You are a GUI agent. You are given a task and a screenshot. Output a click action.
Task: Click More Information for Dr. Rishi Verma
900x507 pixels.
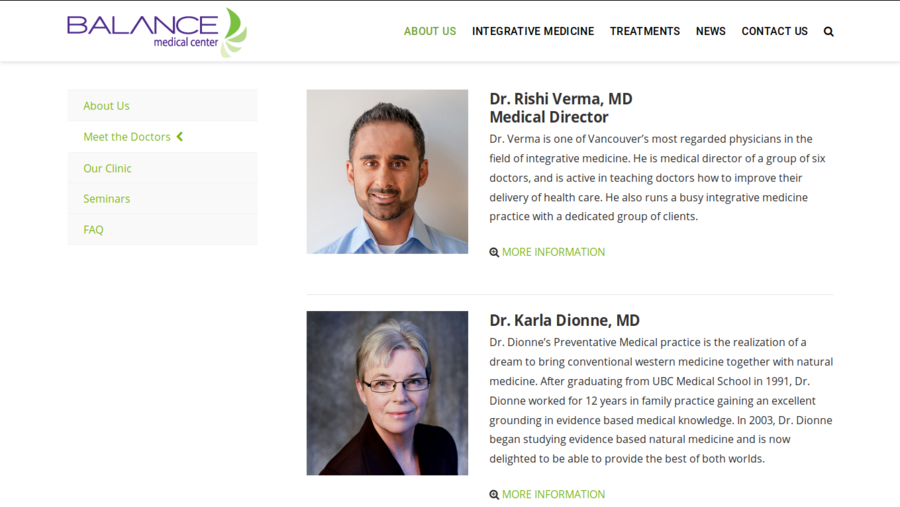[x=553, y=252]
